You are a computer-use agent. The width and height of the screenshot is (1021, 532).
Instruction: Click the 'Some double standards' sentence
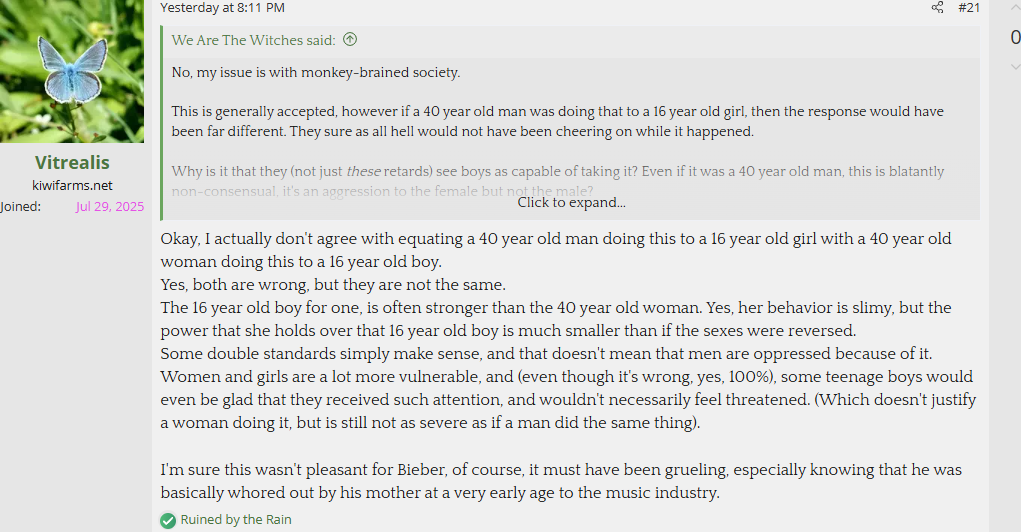coord(546,354)
